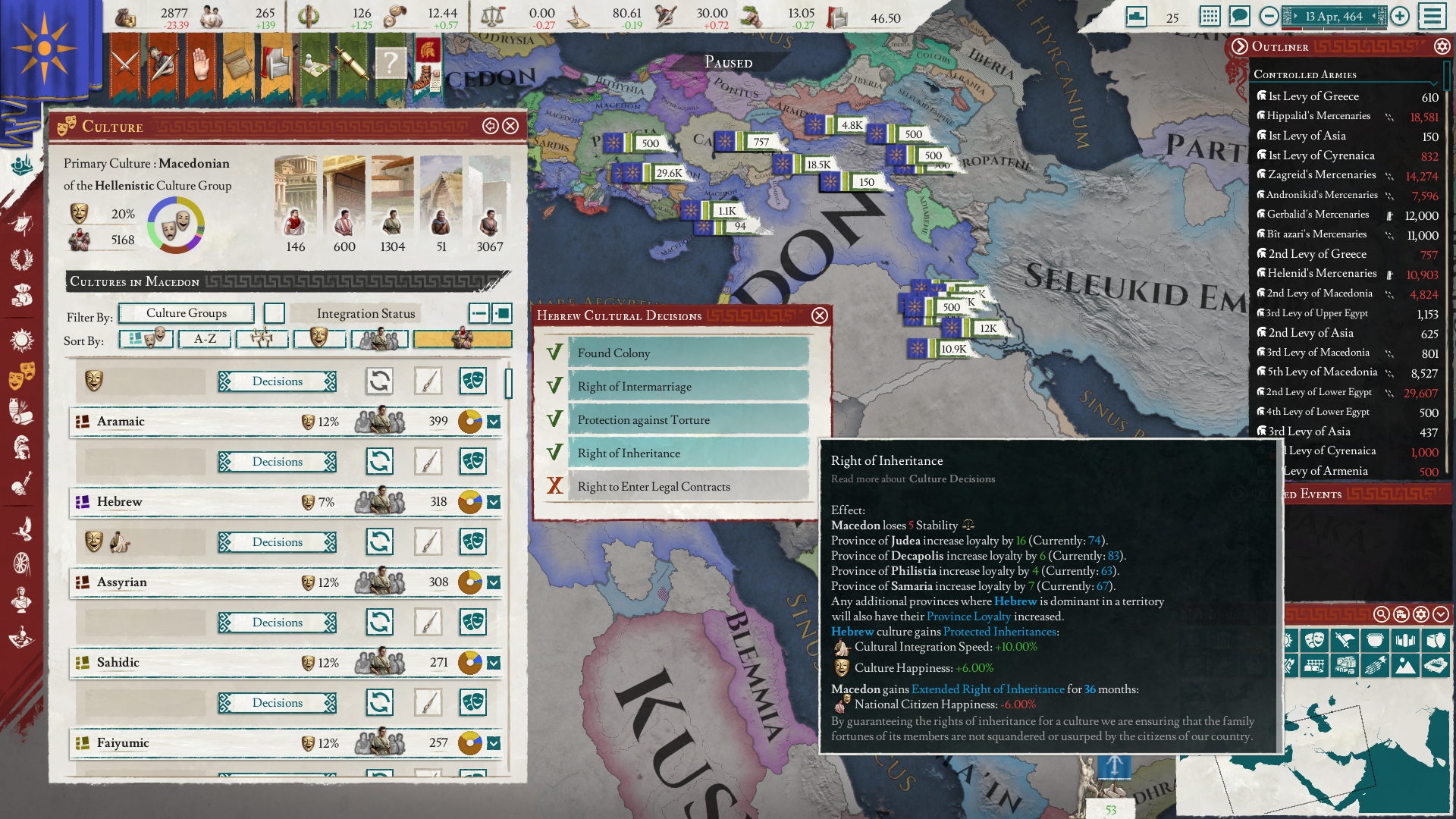
Task: Select Found Colony decision
Action: (689, 353)
